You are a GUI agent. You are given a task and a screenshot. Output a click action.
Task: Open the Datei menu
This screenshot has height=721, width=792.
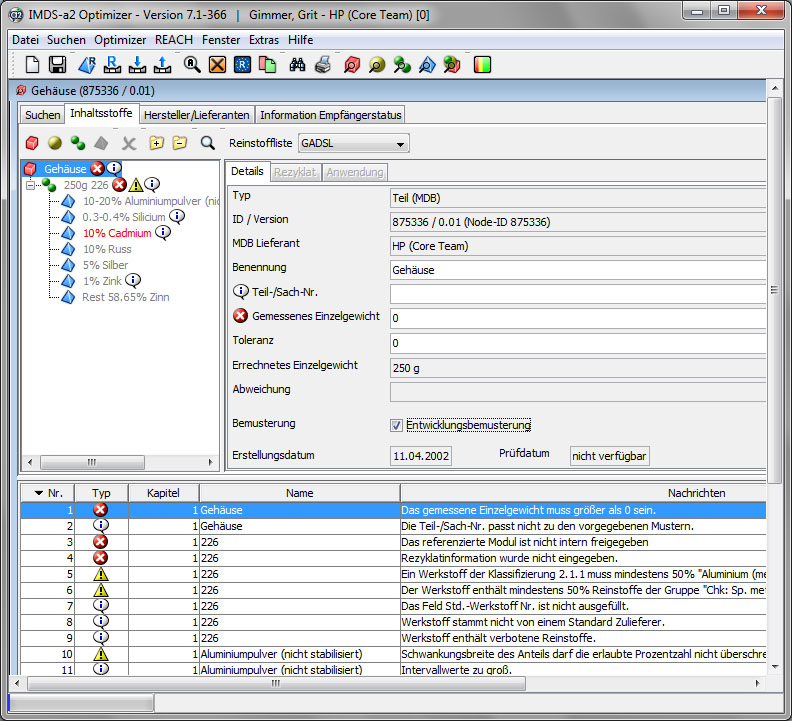(x=25, y=40)
